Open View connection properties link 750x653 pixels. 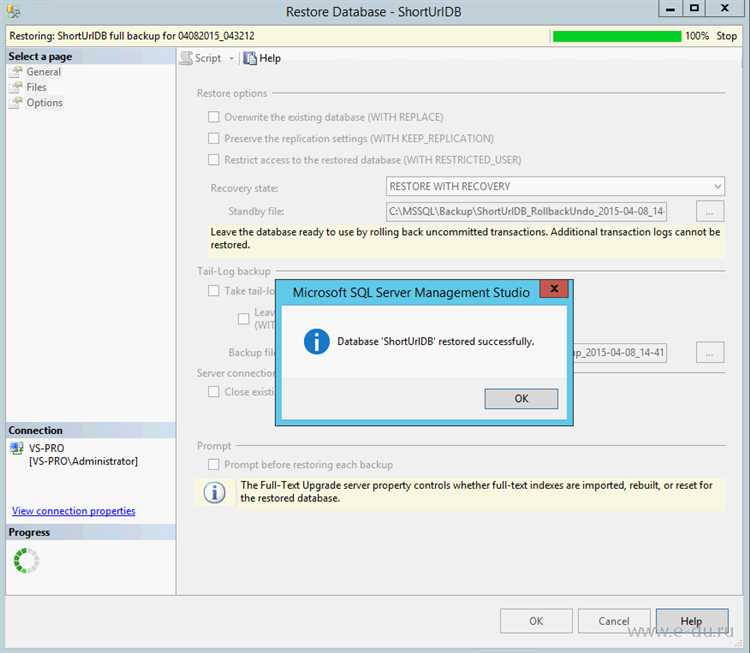tap(73, 511)
